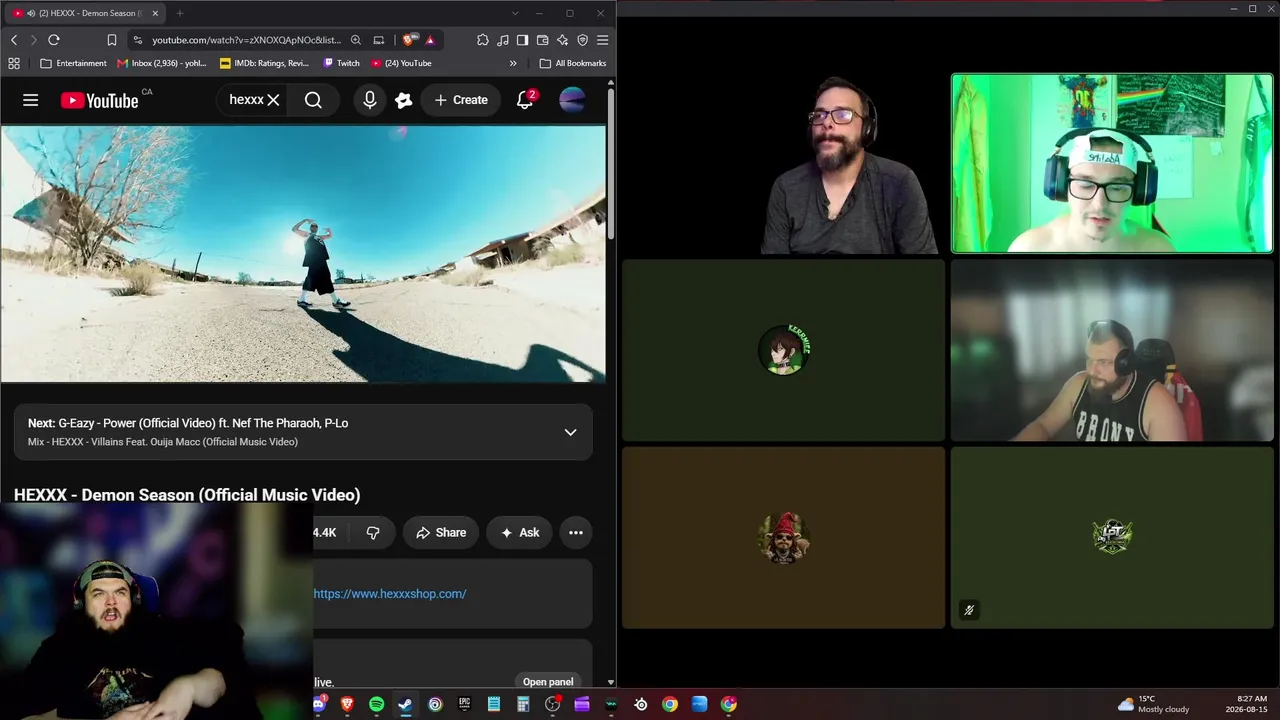Open the (24) YouTube bookmark
Image resolution: width=1280 pixels, height=720 pixels.
401,63
